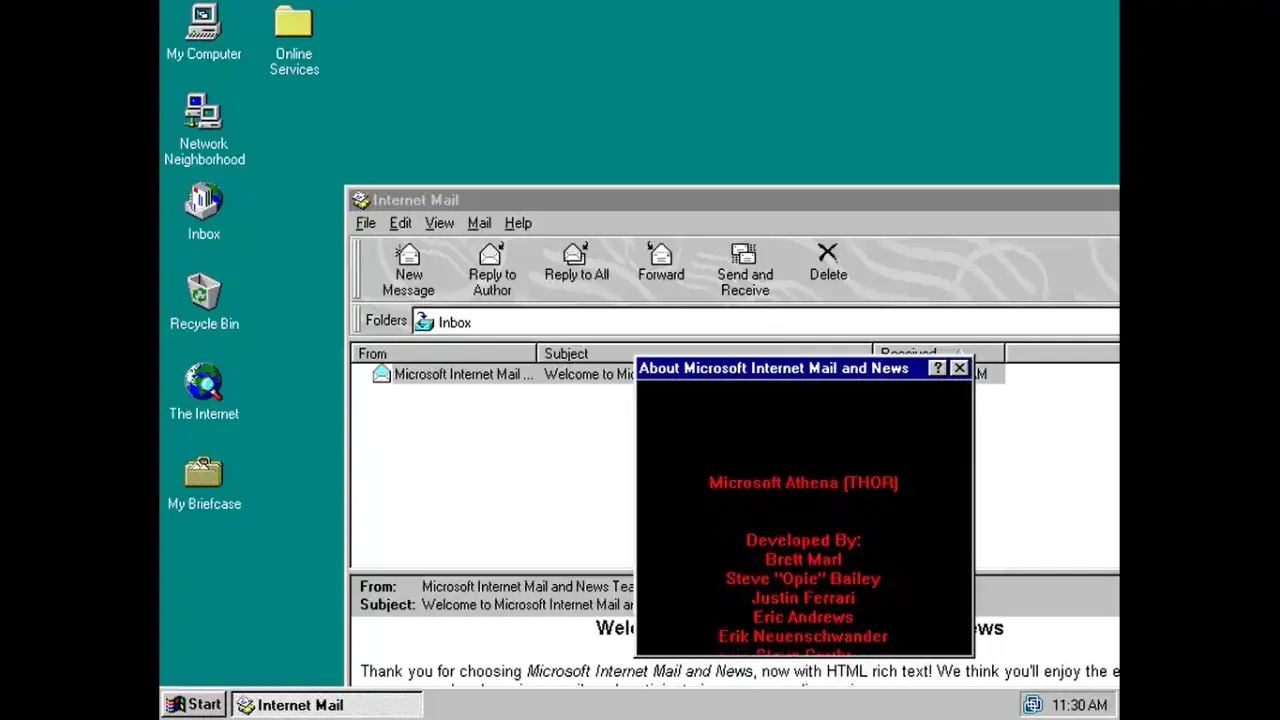Open the Mail menu
Viewport: 1280px width, 720px height.
(x=479, y=223)
